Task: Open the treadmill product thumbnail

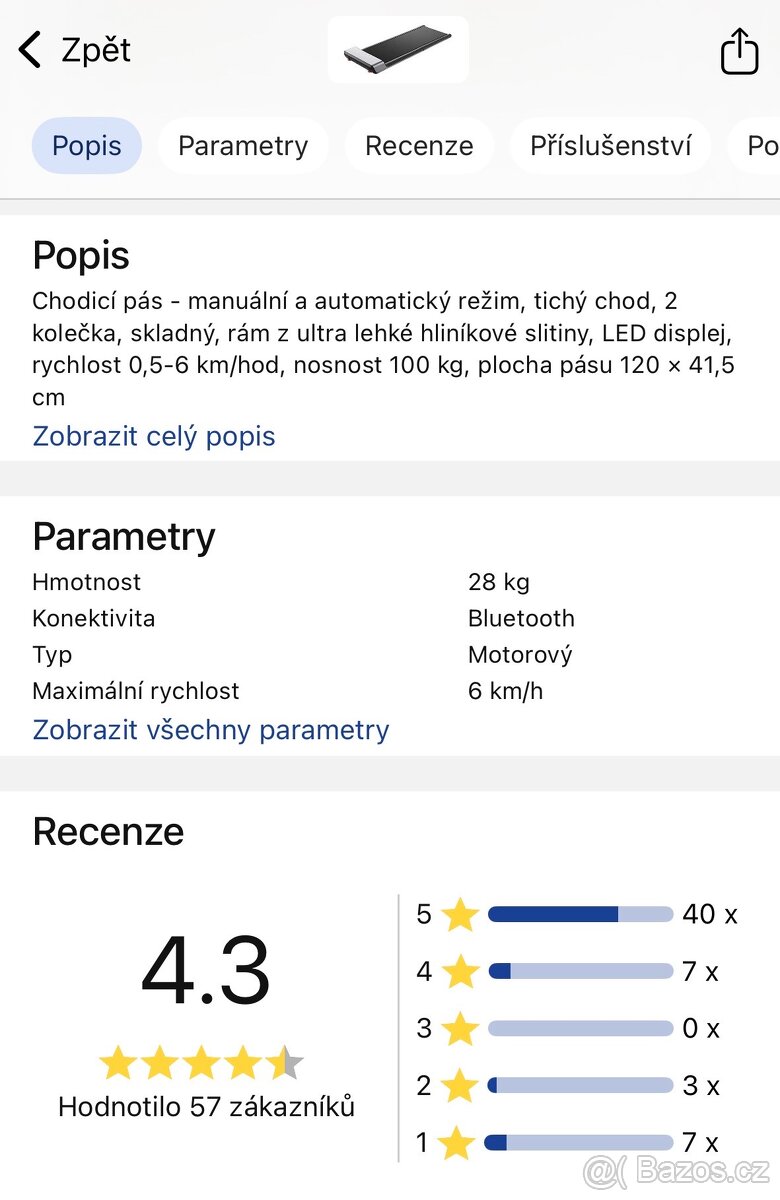Action: (x=398, y=49)
